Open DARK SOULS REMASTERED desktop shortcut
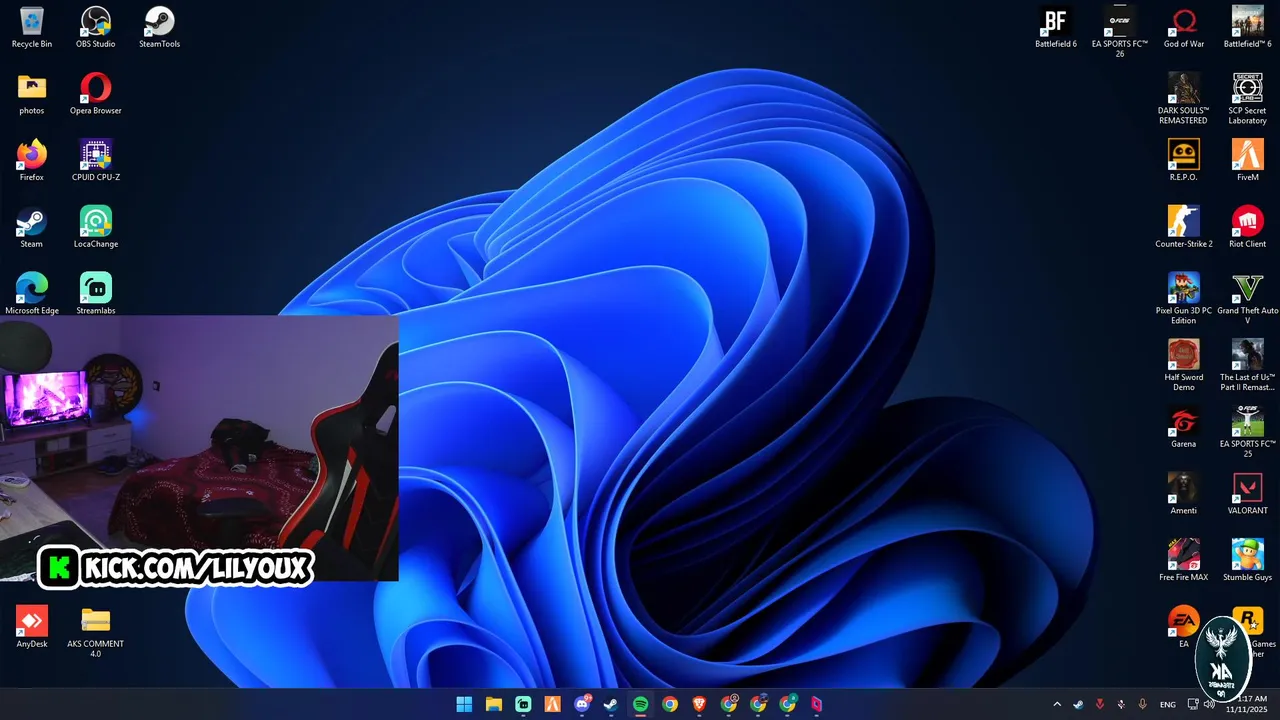Image resolution: width=1280 pixels, height=720 pixels. 1184,98
